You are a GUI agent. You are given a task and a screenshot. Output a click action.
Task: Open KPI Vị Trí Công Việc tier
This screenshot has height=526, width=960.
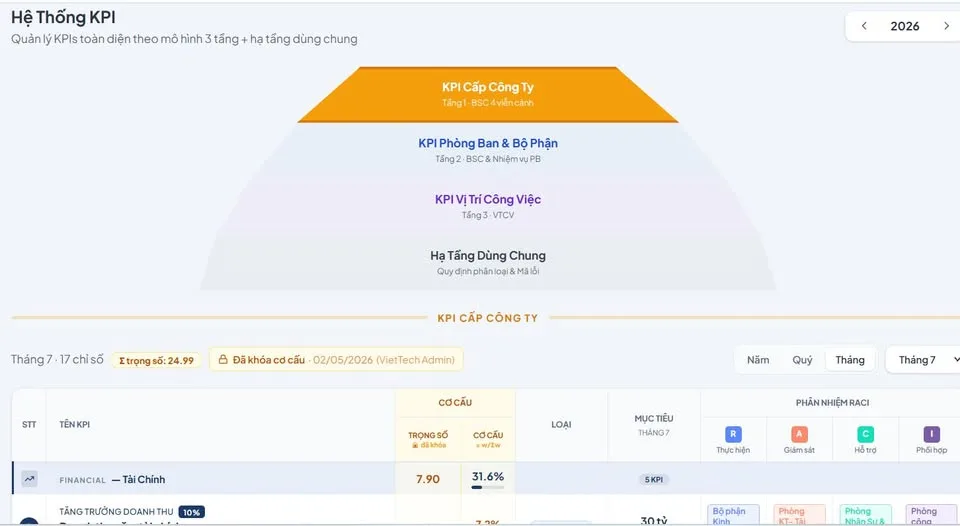coord(488,206)
